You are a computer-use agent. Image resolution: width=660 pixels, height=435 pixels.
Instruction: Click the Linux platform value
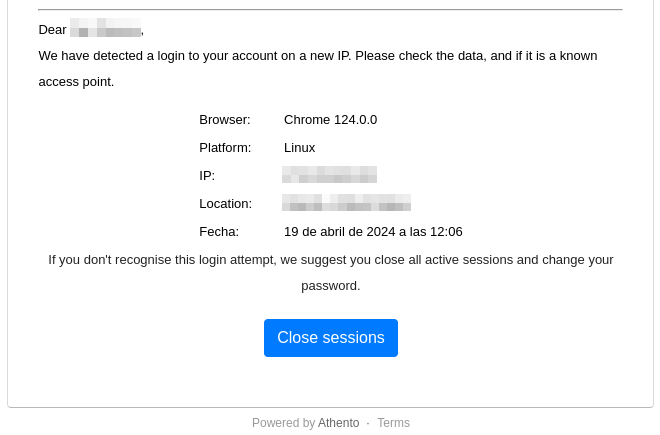point(299,148)
